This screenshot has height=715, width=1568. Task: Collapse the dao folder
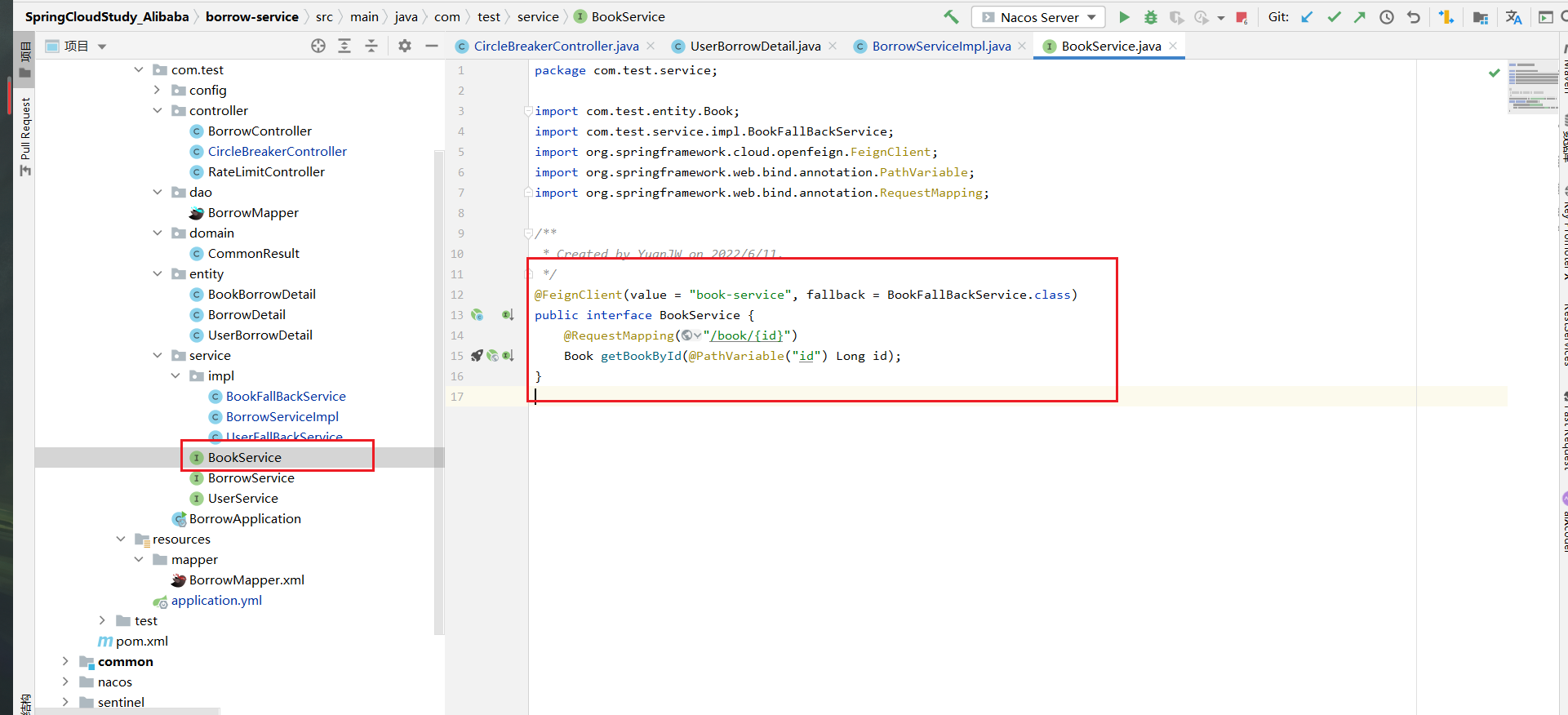tap(158, 193)
